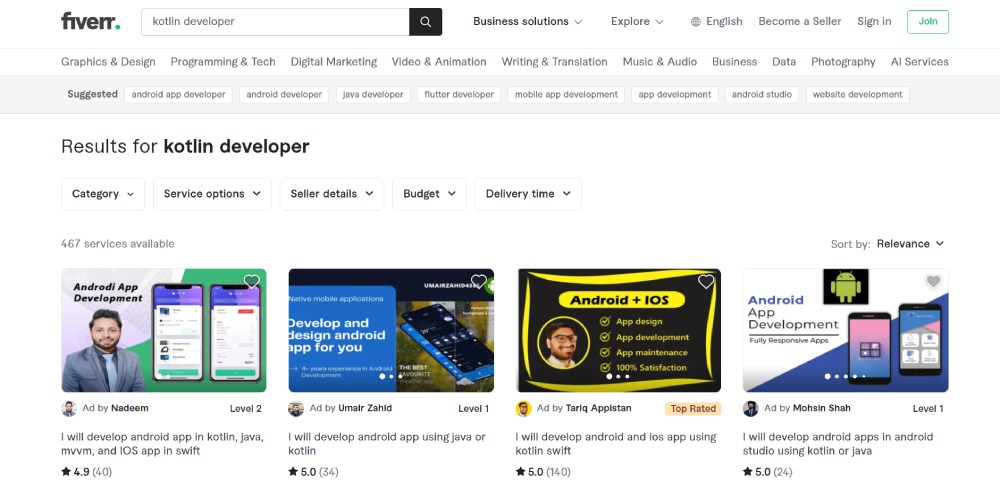The width and height of the screenshot is (1000, 480).
Task: Open Writing & Translation category
Action: (x=554, y=62)
